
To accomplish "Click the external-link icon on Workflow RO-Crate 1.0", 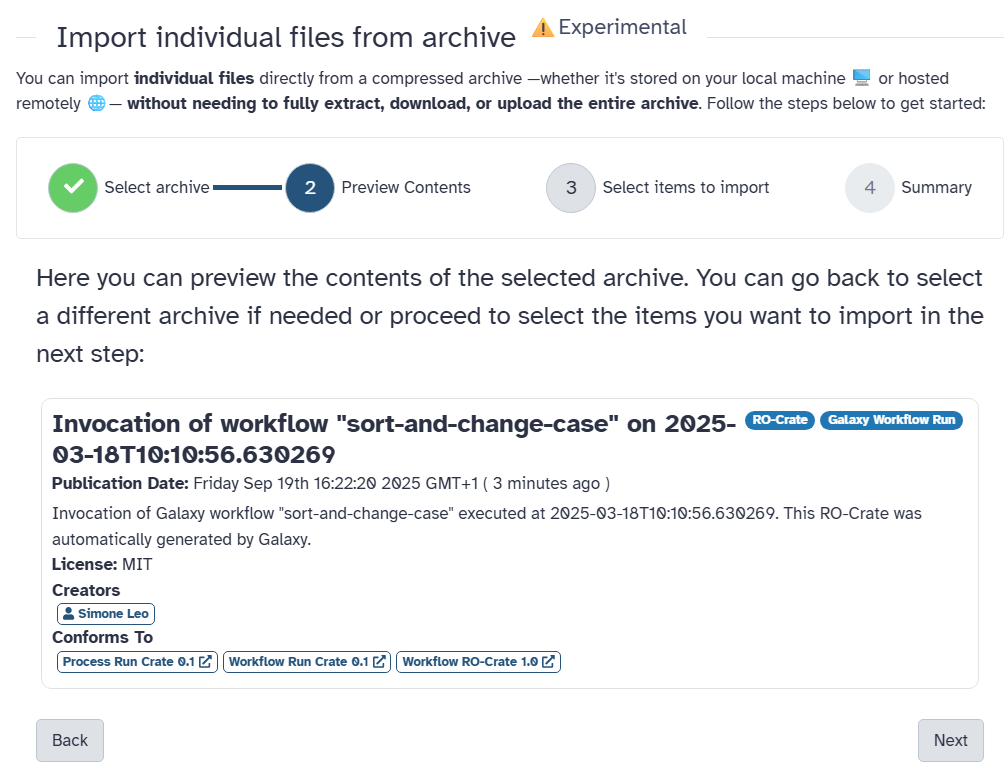I will pyautogui.click(x=549, y=661).
